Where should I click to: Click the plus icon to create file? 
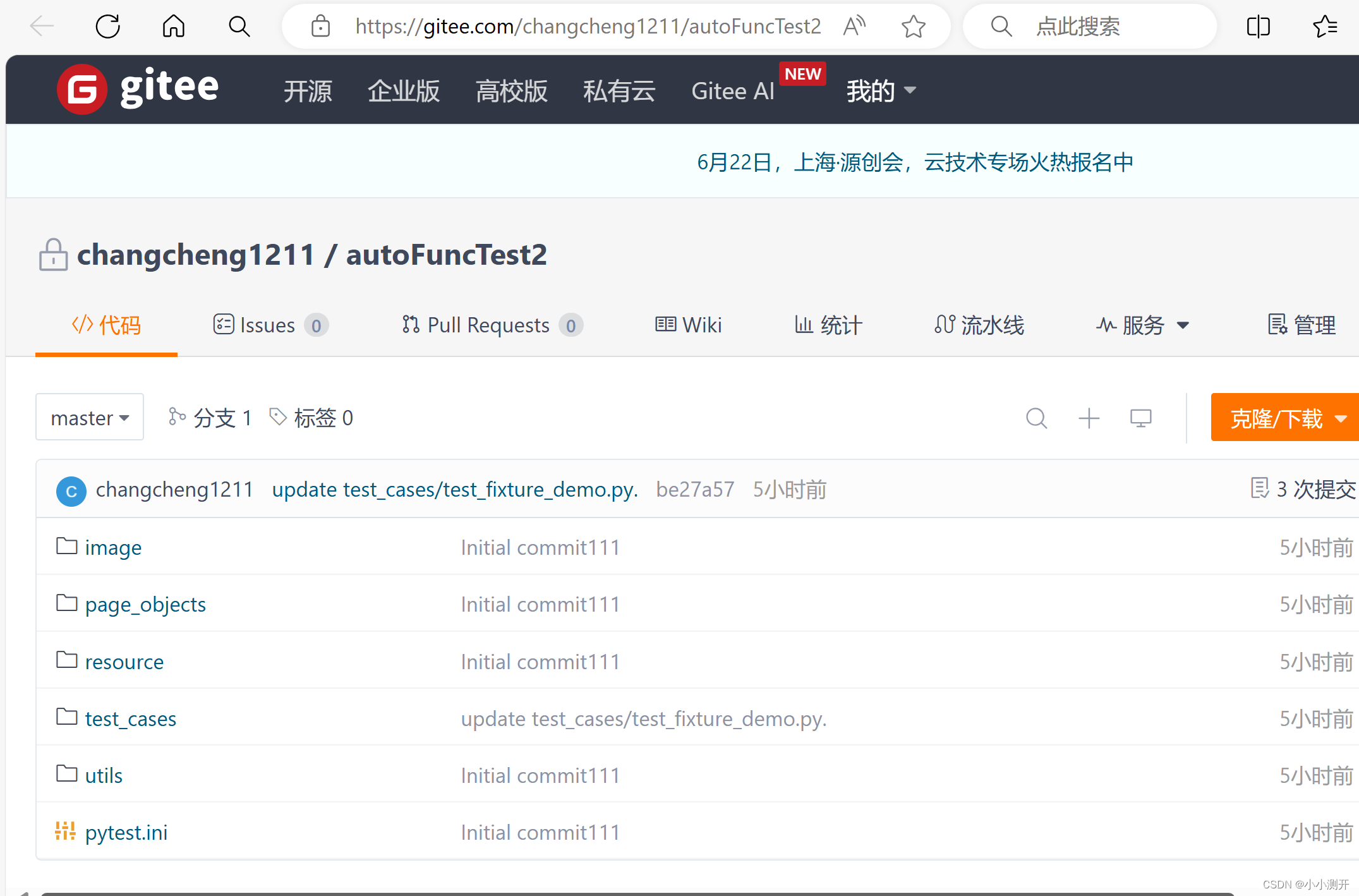[x=1089, y=417]
